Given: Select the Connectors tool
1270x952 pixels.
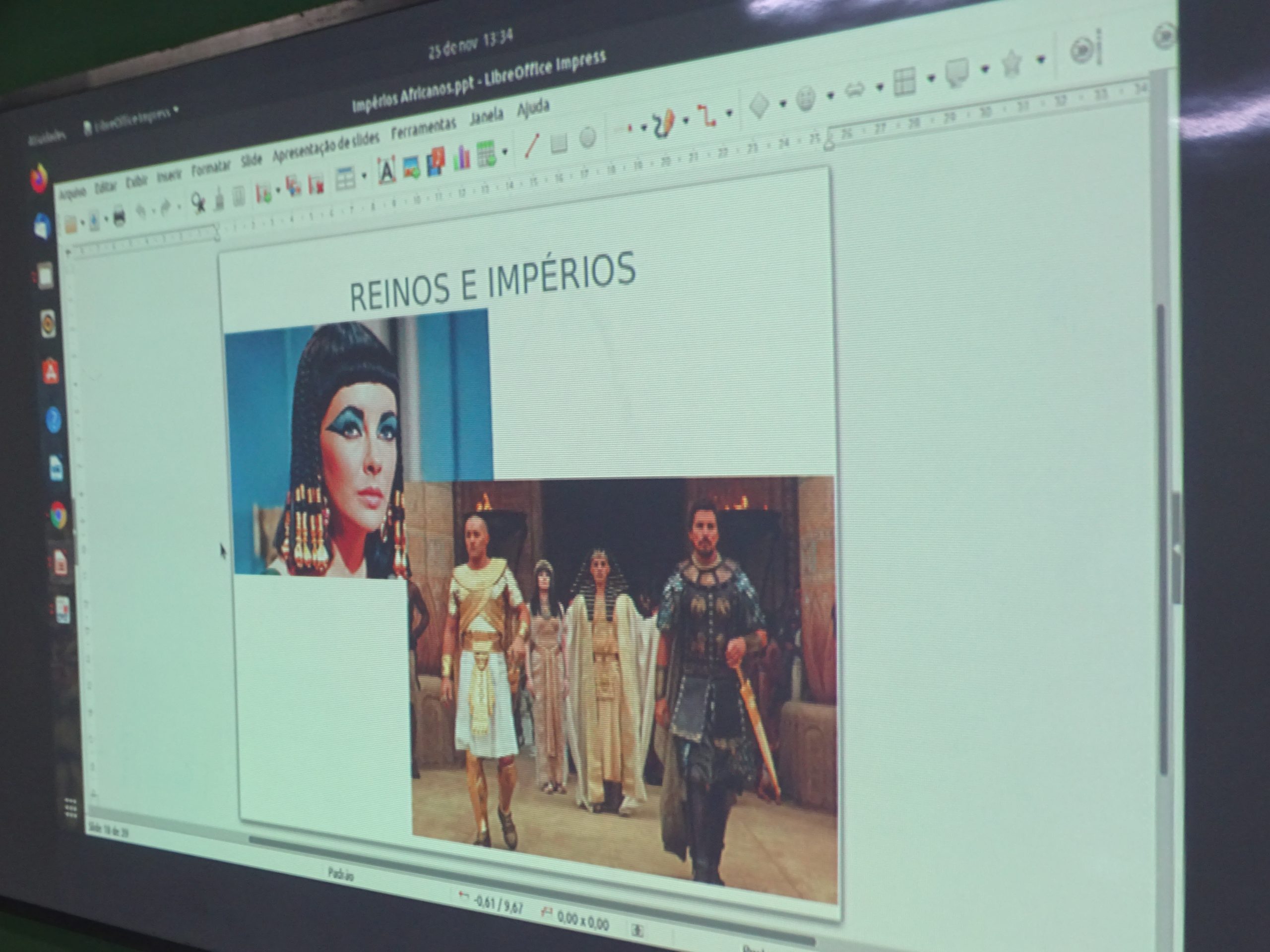Looking at the screenshot, I should tap(707, 116).
